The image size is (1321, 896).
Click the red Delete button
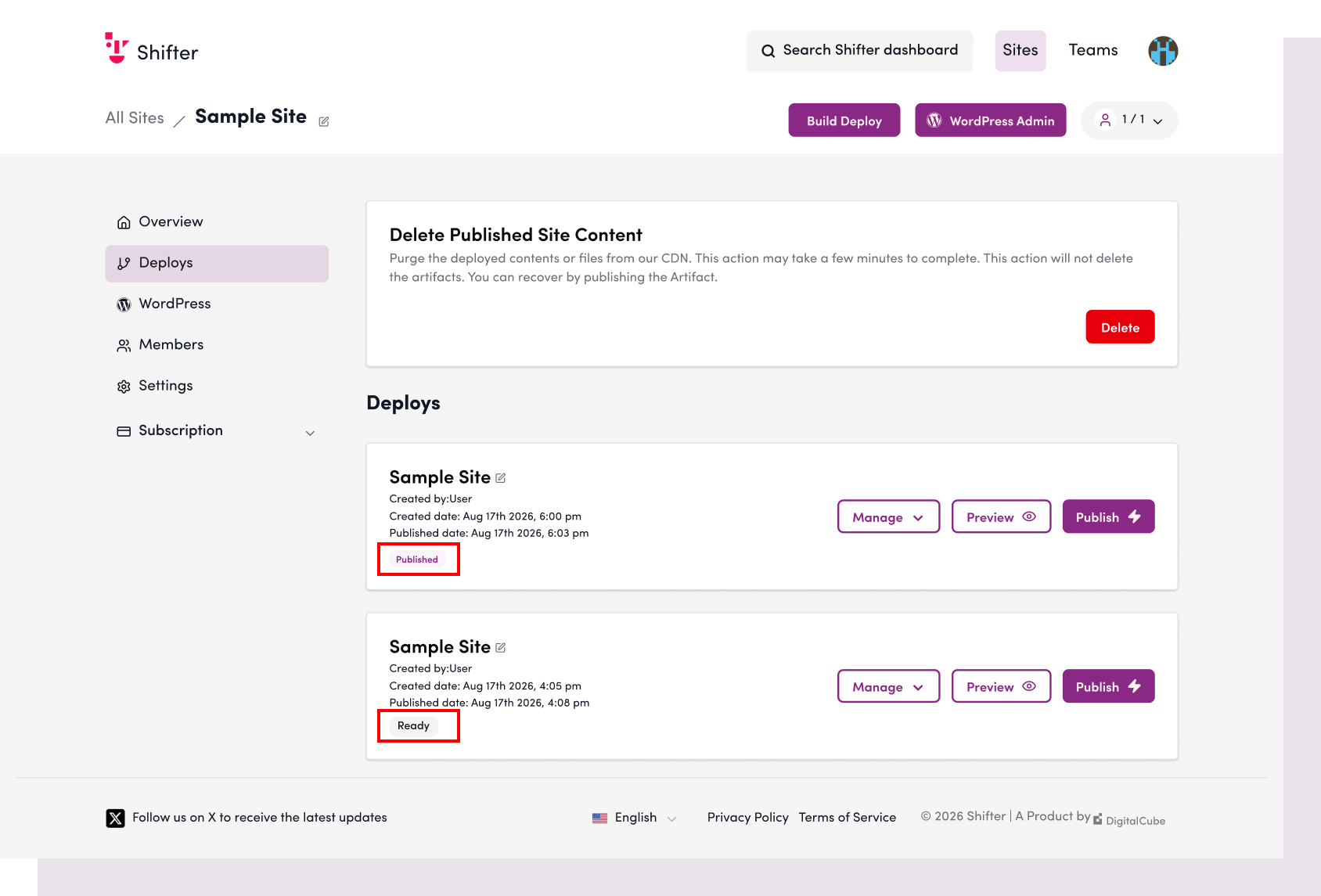pyautogui.click(x=1120, y=327)
